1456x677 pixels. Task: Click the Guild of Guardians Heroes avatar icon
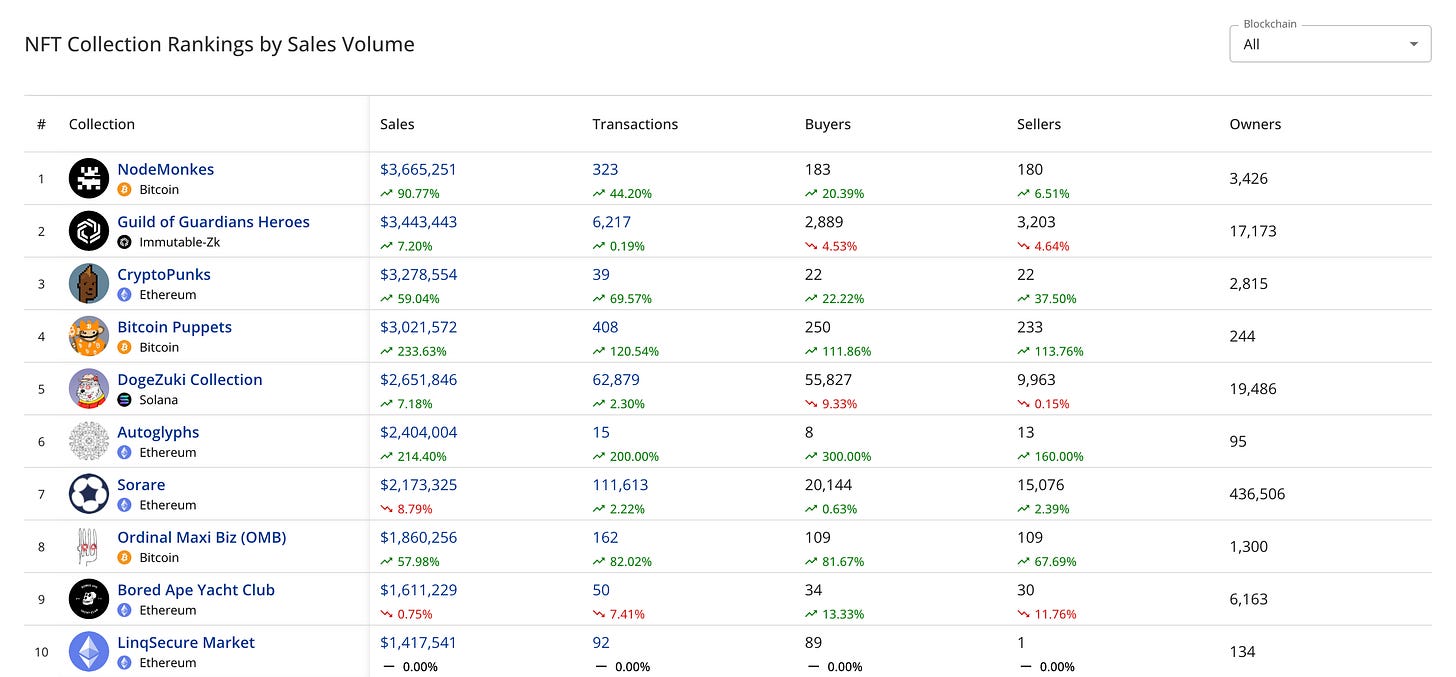89,231
